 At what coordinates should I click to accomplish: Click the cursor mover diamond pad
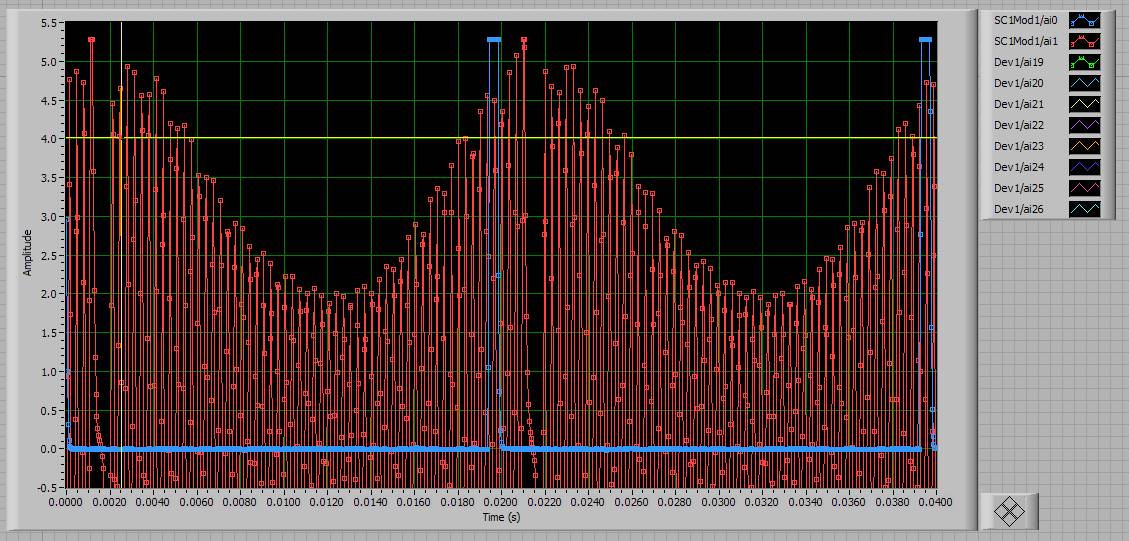click(x=1009, y=511)
